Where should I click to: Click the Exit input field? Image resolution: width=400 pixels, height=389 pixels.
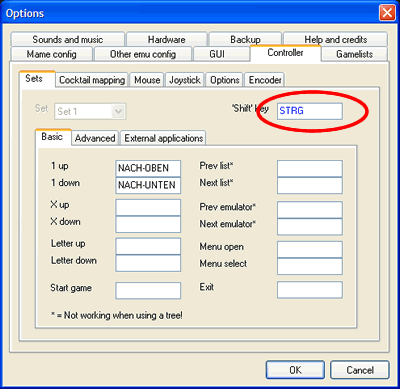(x=310, y=290)
